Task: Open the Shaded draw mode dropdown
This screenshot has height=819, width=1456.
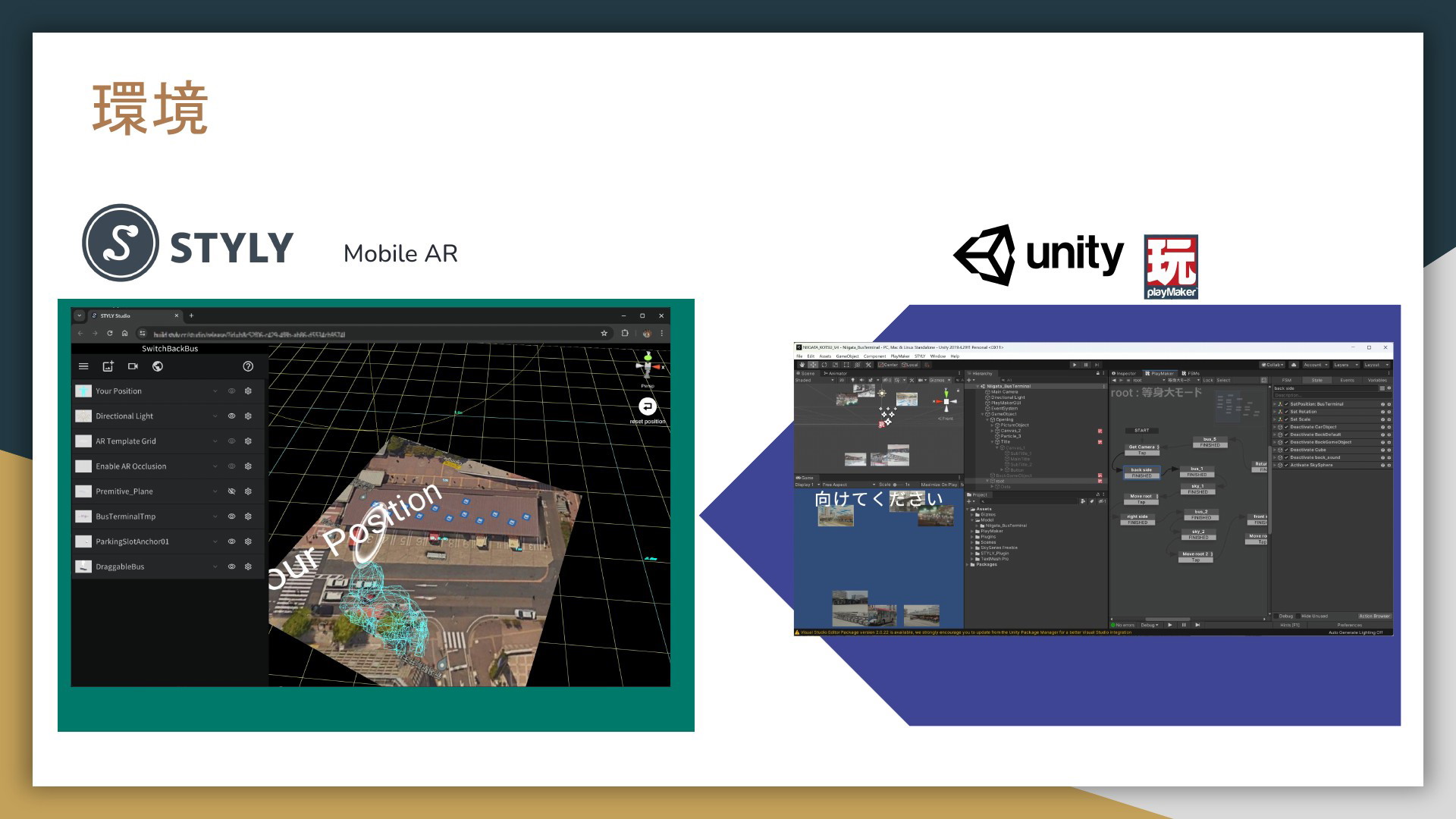Action: point(814,380)
